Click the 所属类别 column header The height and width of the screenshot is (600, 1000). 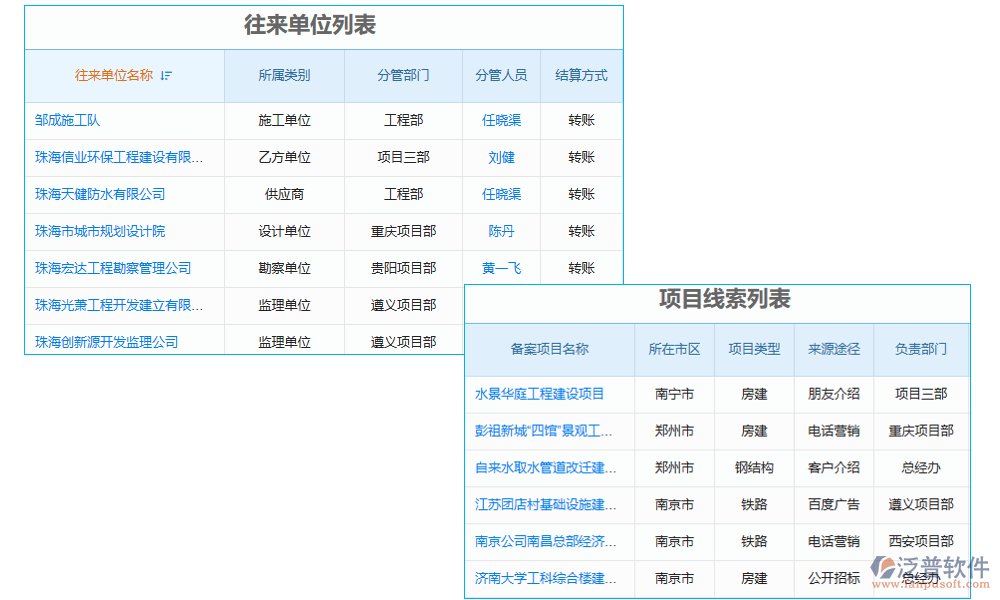pos(284,75)
